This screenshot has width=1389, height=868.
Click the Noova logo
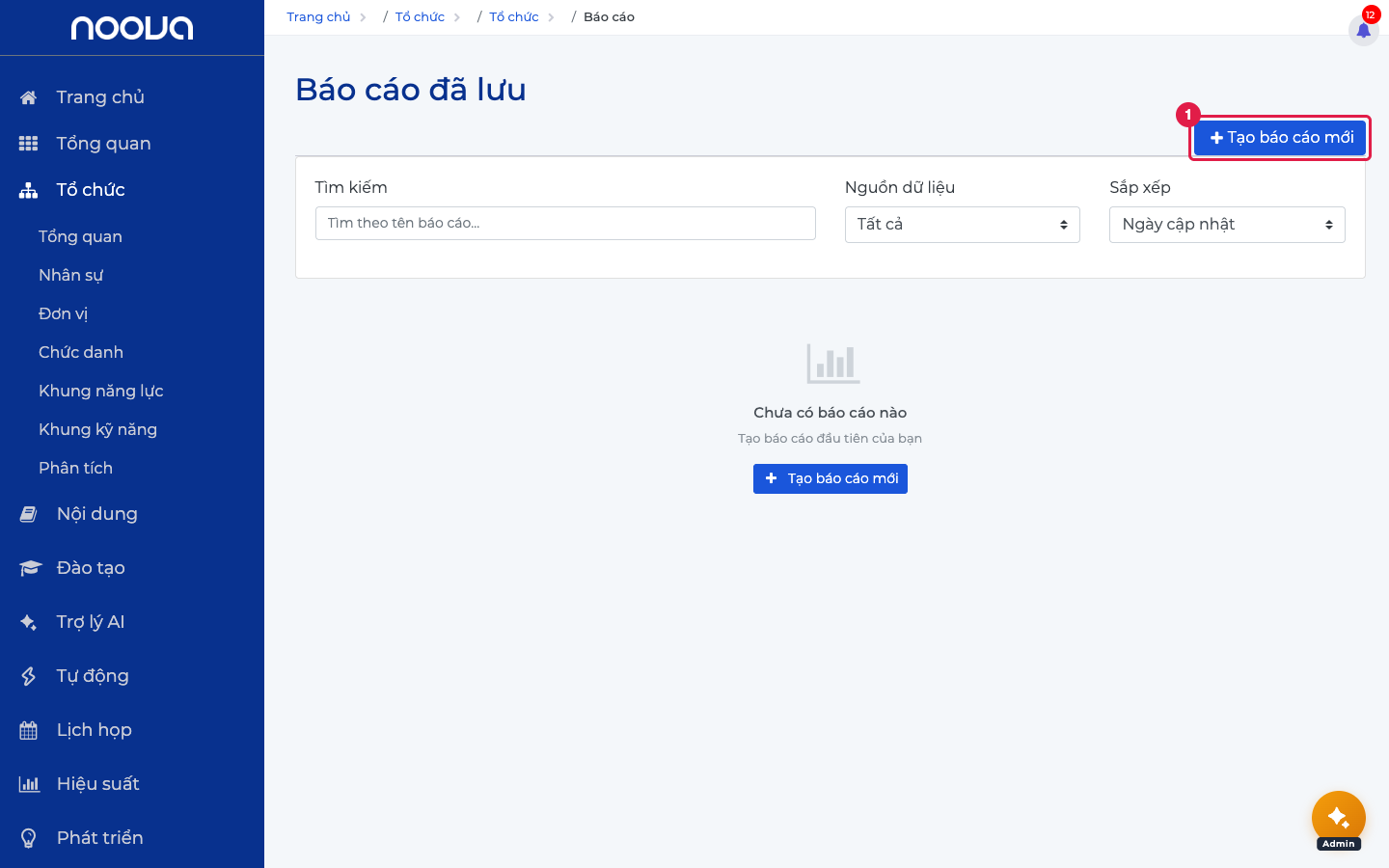(x=132, y=28)
